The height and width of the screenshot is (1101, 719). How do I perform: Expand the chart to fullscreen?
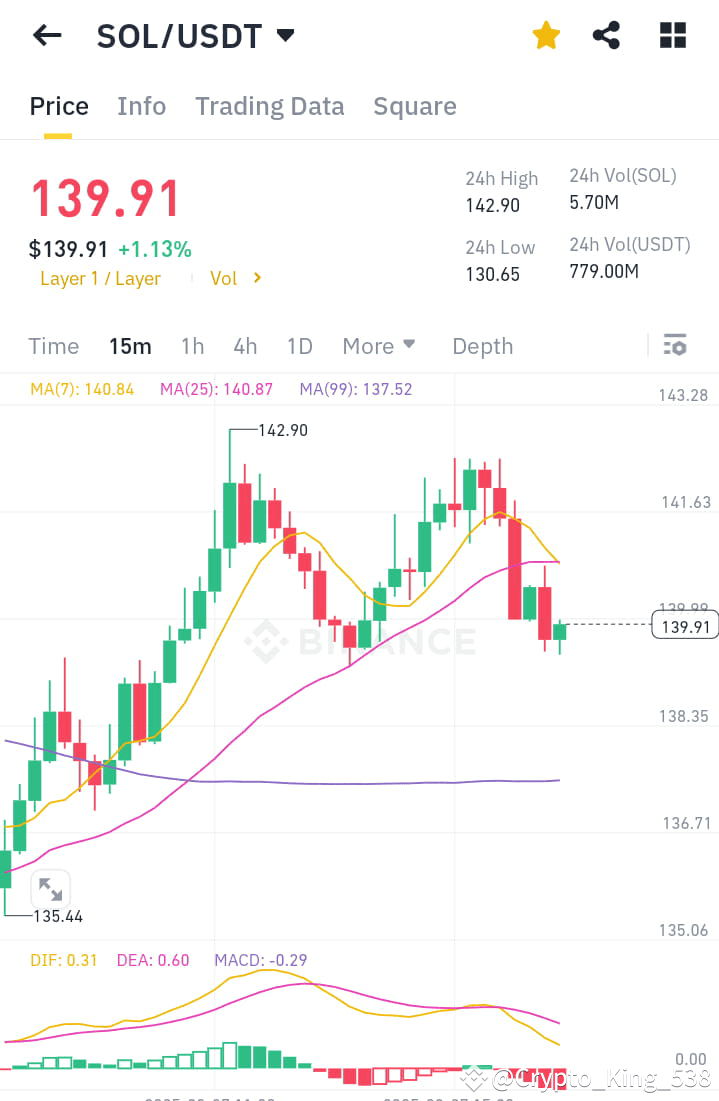(50, 888)
